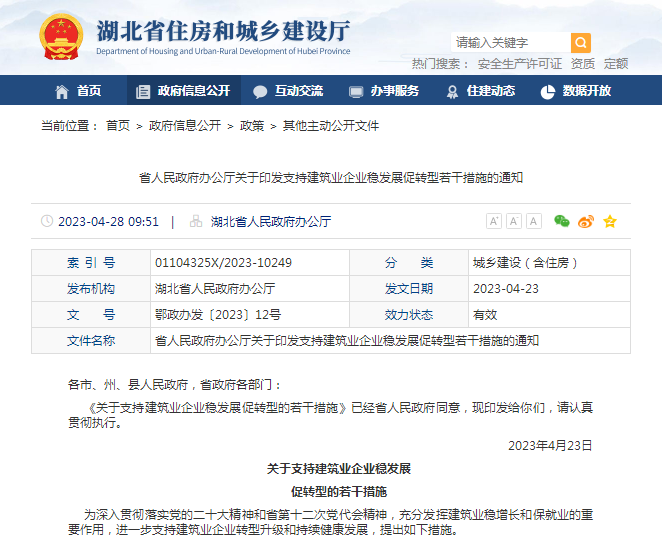The height and width of the screenshot is (544, 662).
Task: Increase font size with A+ icon
Action: [494, 221]
